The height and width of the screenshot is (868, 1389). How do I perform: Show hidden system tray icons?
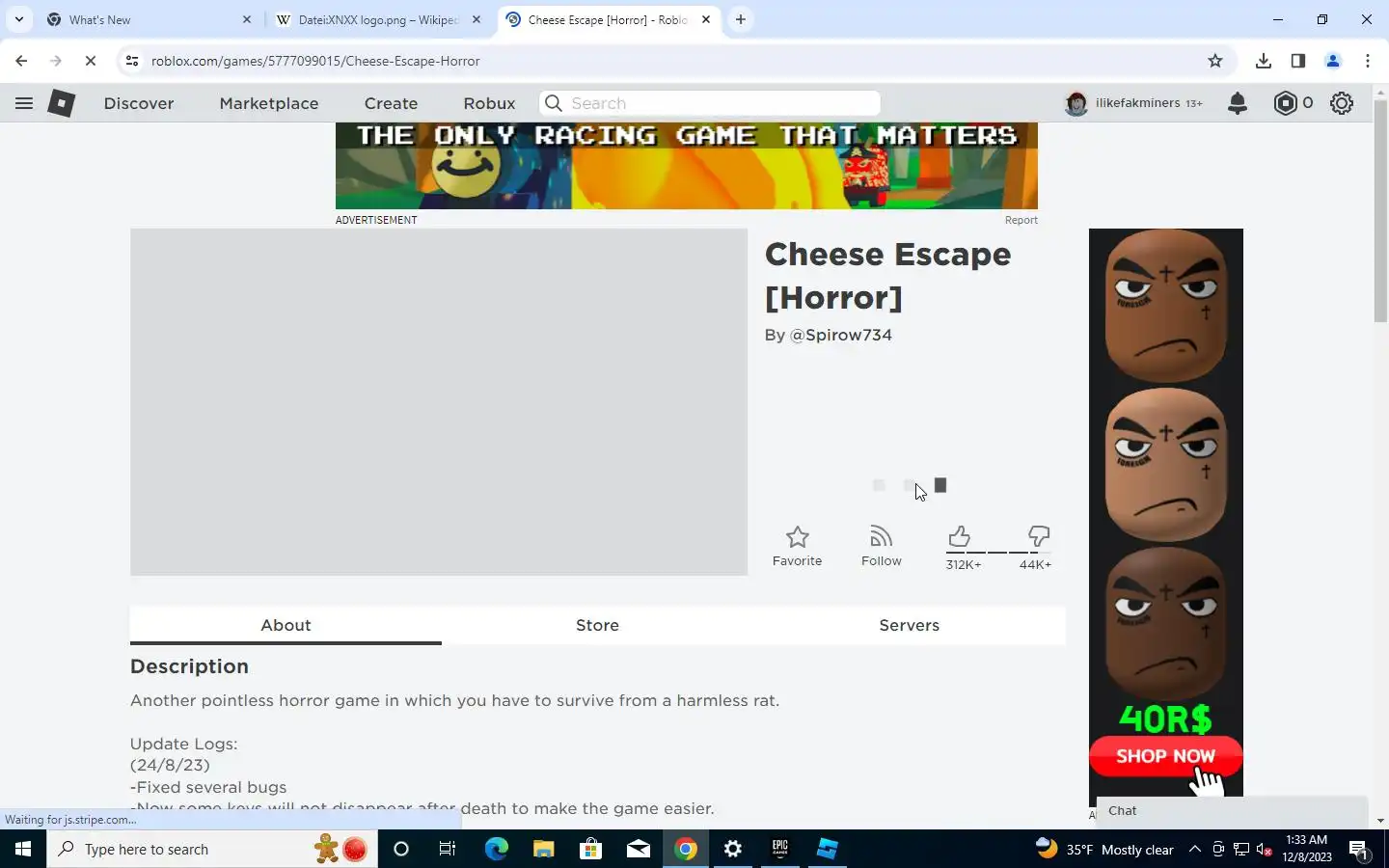coord(1195,850)
